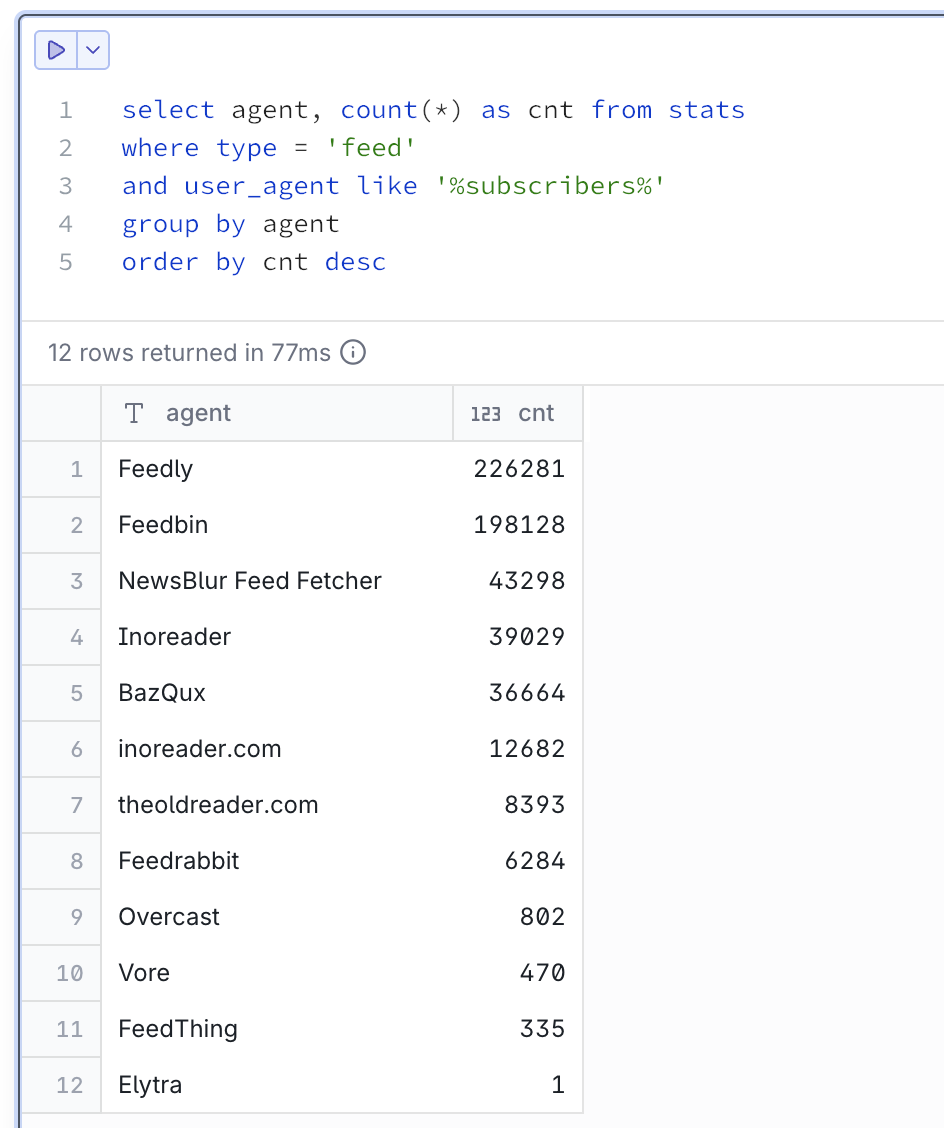The height and width of the screenshot is (1128, 944).
Task: Select the cnt column header
Action: pyautogui.click(x=536, y=414)
